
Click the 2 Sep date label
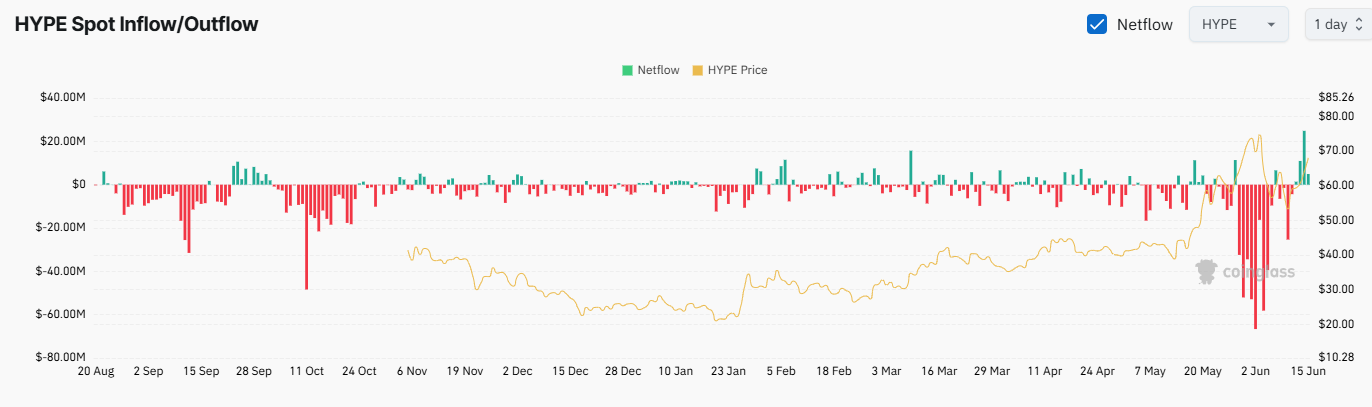point(148,371)
